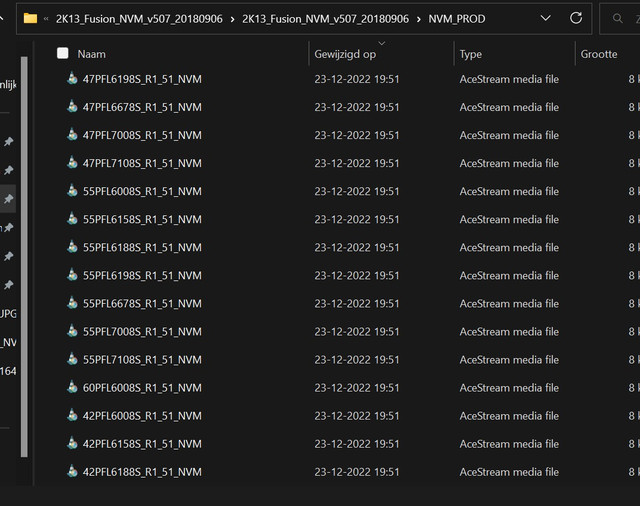Image resolution: width=640 pixels, height=506 pixels.
Task: Sort files by Gewijzigd op column
Action: tap(345, 54)
